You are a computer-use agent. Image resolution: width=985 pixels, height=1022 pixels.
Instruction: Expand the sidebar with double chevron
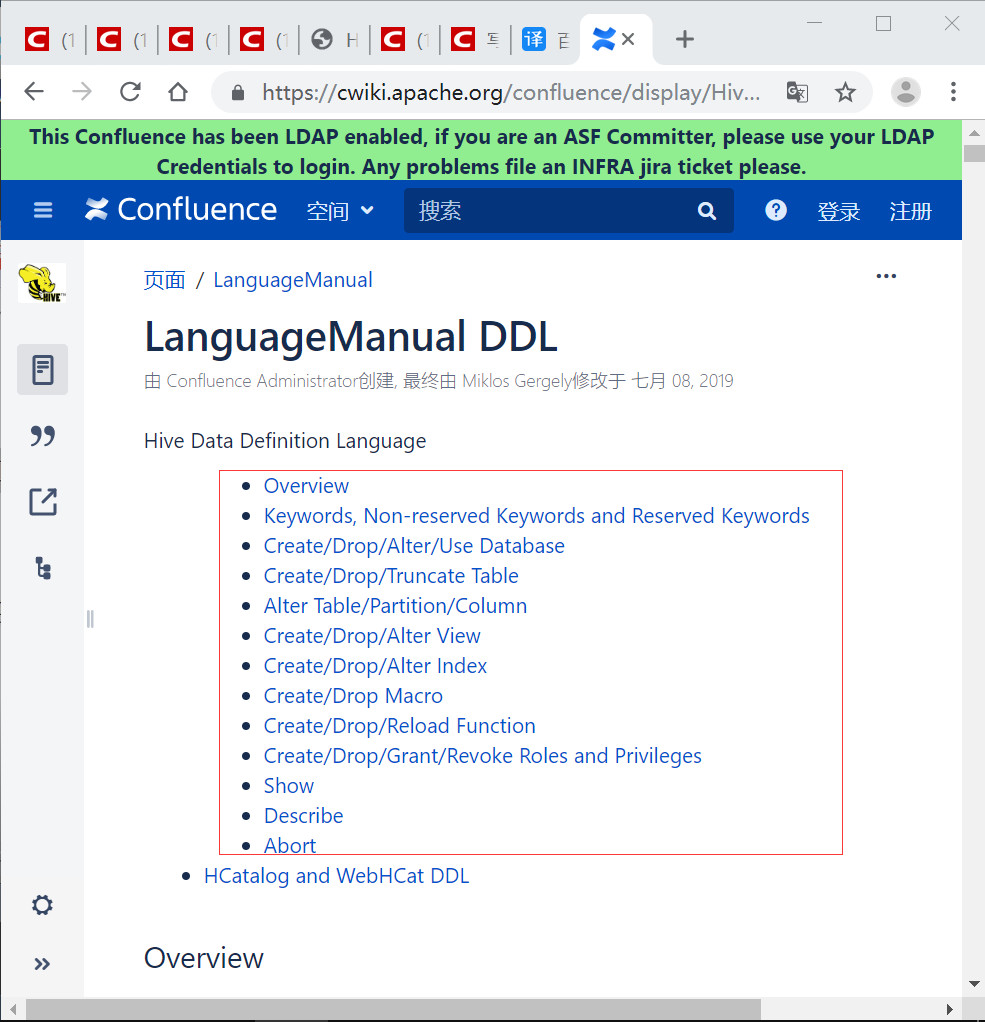[42, 964]
